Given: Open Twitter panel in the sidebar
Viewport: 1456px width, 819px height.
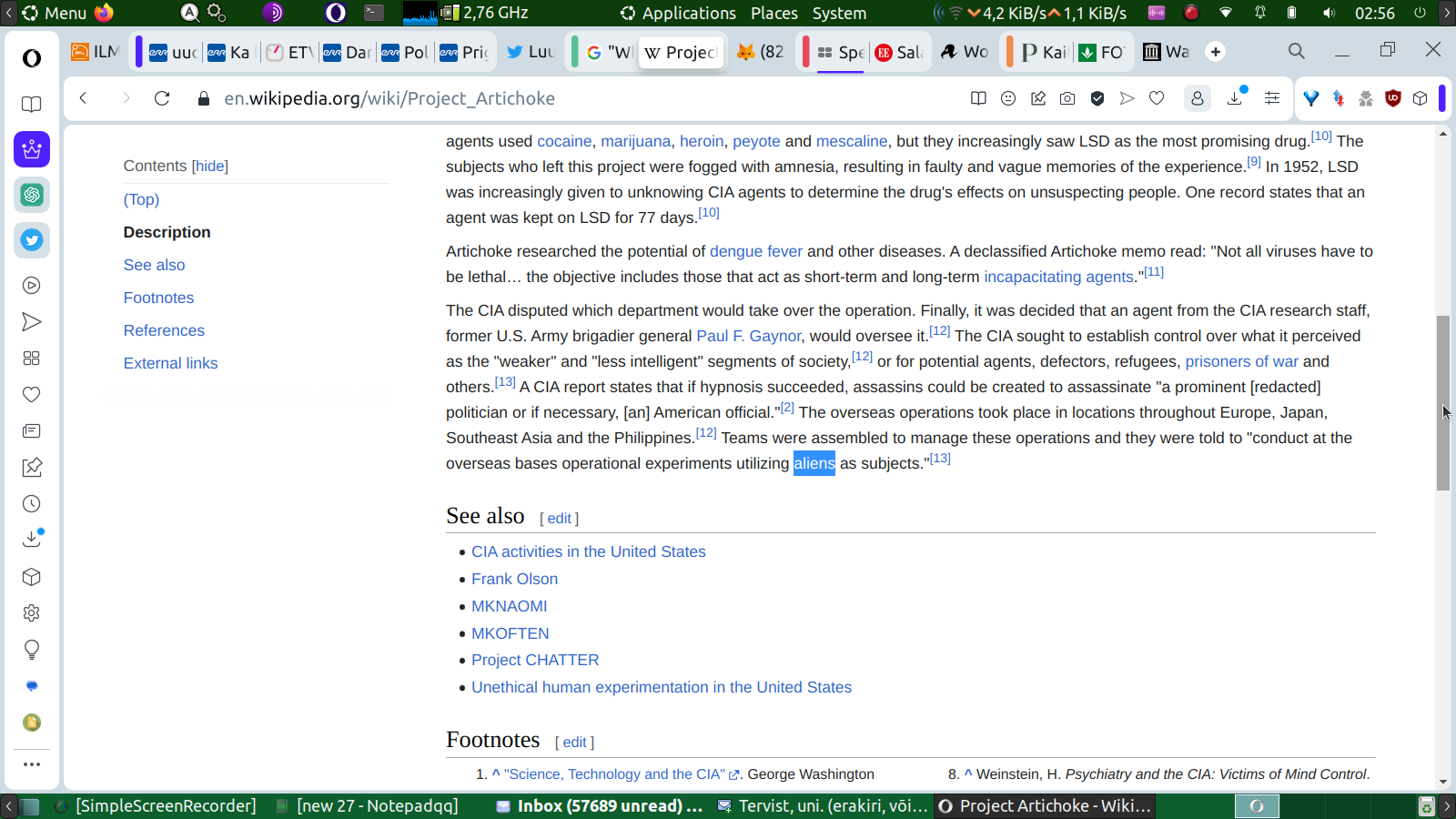Looking at the screenshot, I should pos(32,240).
